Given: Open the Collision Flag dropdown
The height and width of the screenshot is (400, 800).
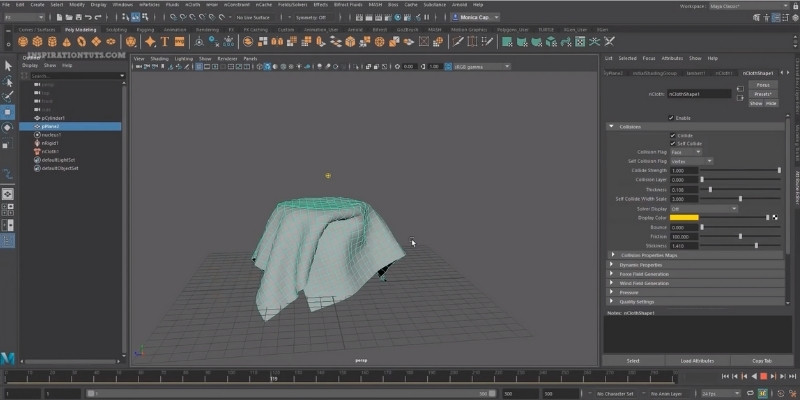Looking at the screenshot, I should [684, 151].
